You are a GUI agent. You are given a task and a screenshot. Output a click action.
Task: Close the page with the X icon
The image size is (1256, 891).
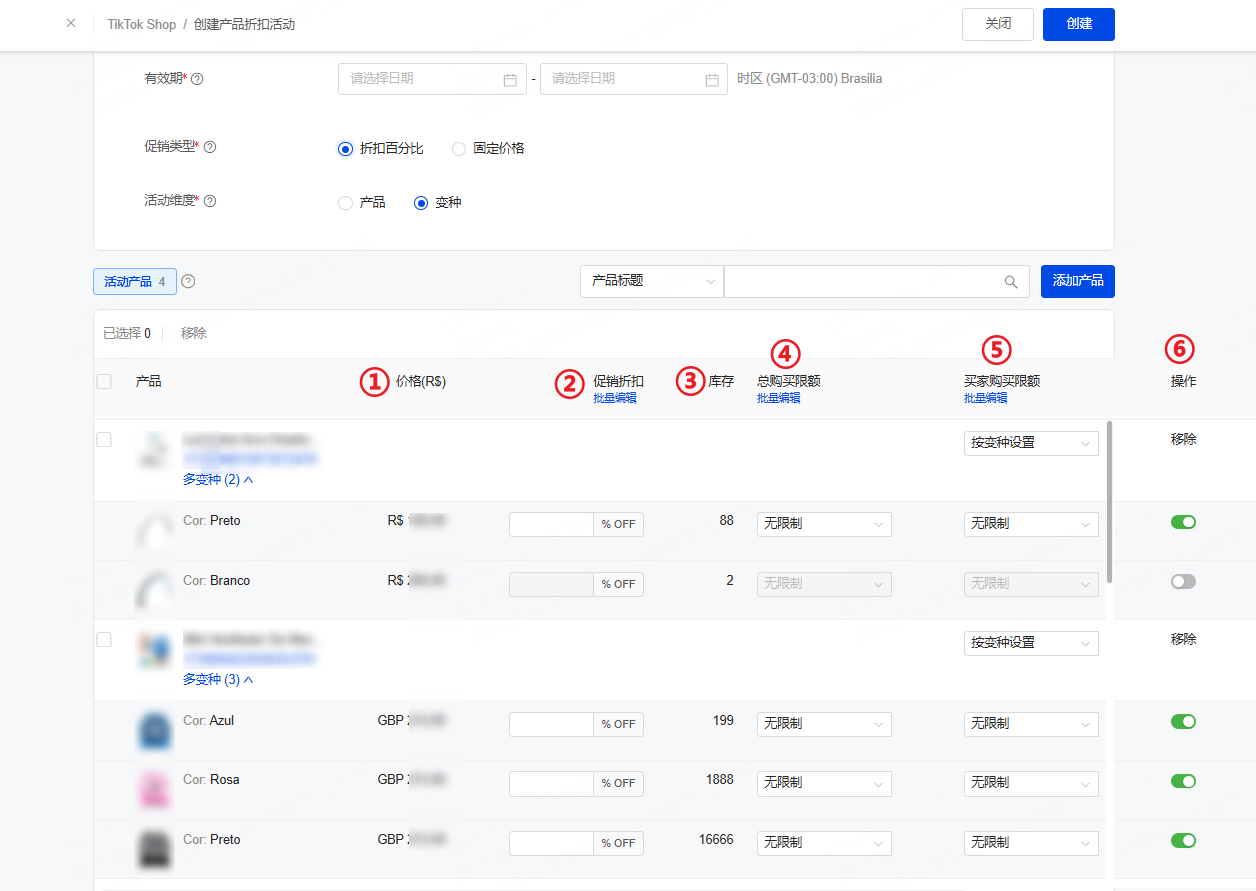point(71,23)
